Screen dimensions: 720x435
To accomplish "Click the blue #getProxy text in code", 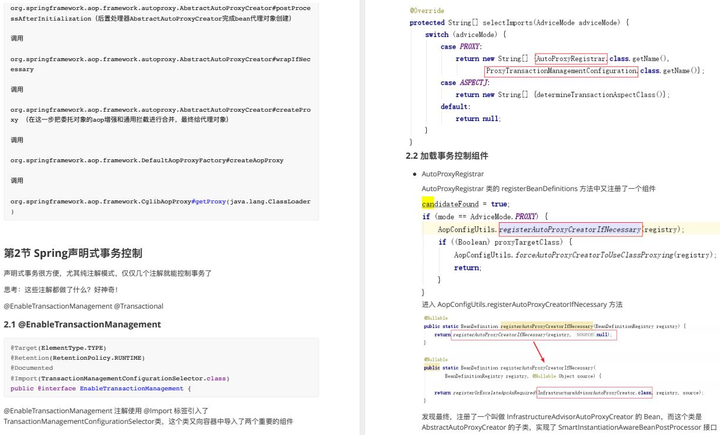I will pyautogui.click(x=208, y=202).
